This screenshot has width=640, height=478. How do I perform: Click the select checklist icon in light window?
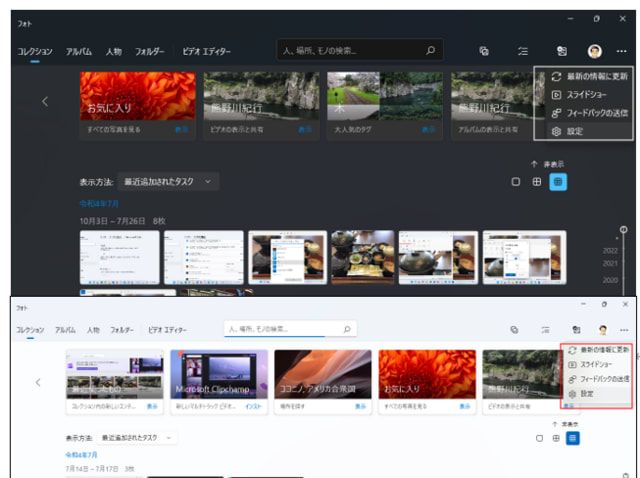pyautogui.click(x=545, y=329)
